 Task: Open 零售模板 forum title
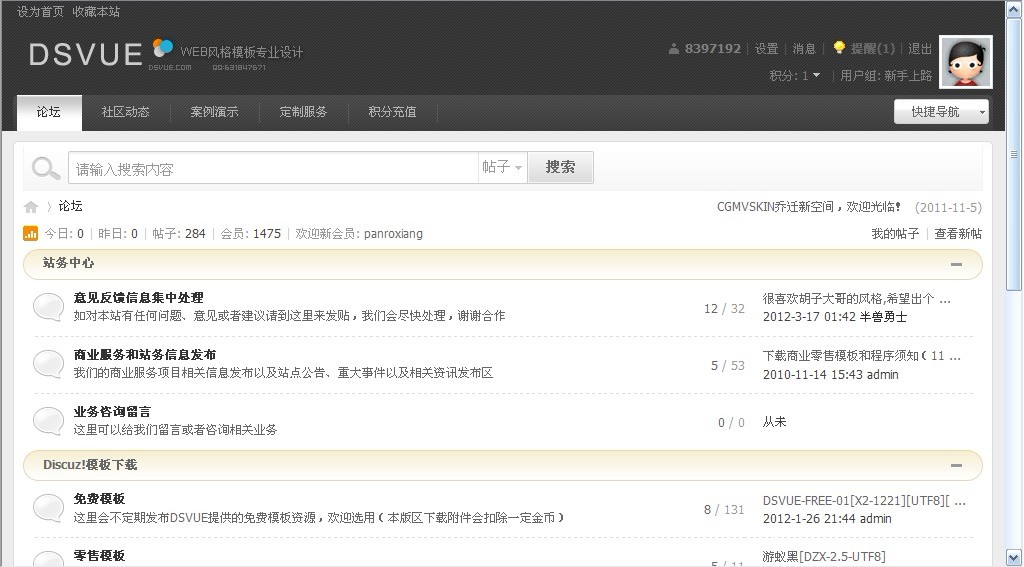[99, 556]
